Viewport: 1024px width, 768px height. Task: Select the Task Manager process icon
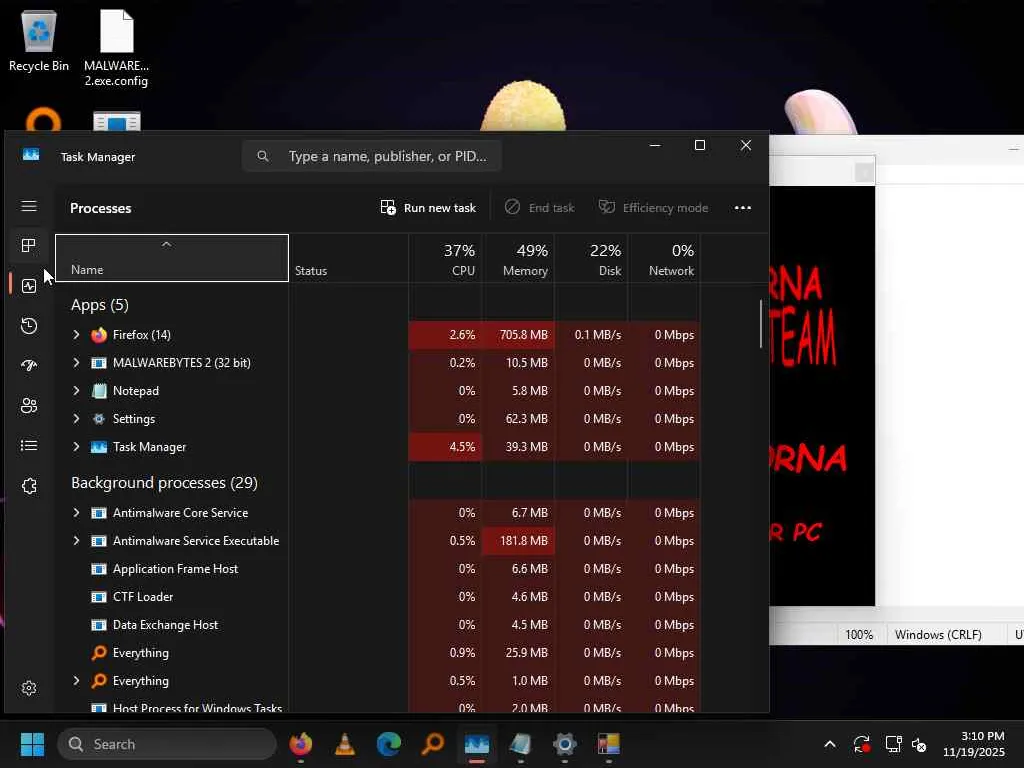(99, 447)
